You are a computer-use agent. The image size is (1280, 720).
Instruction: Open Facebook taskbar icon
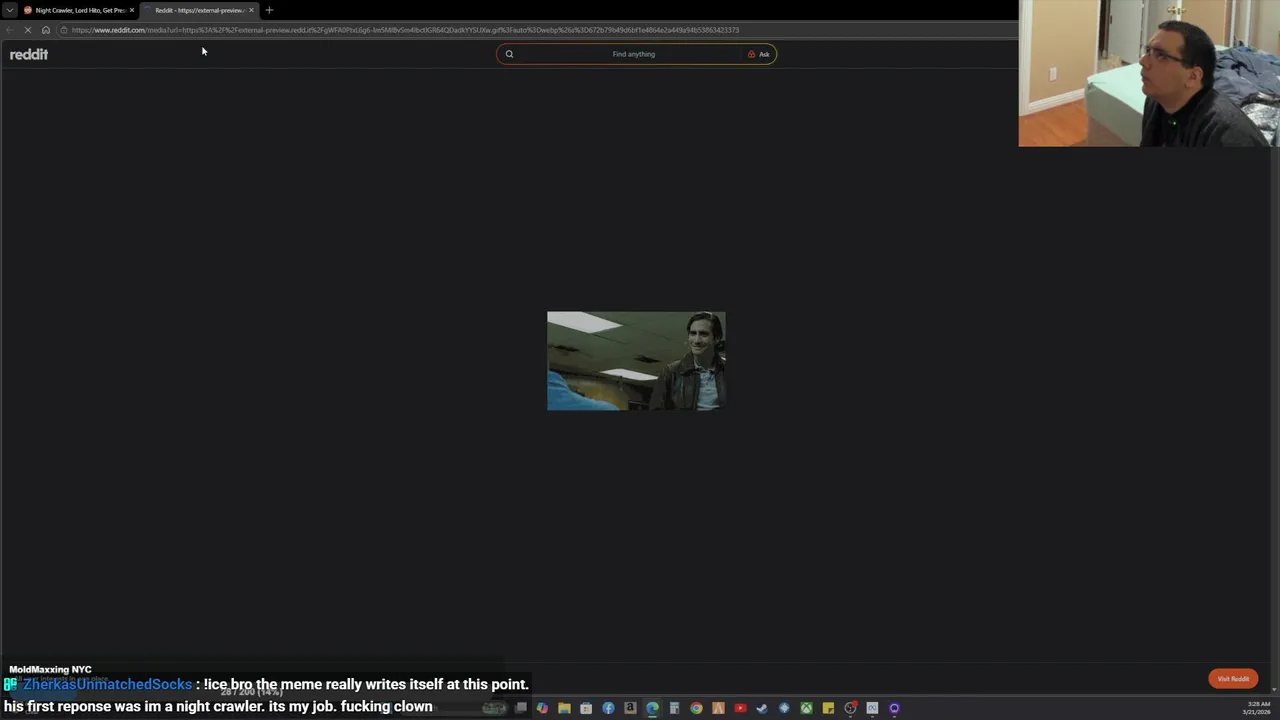(608, 708)
